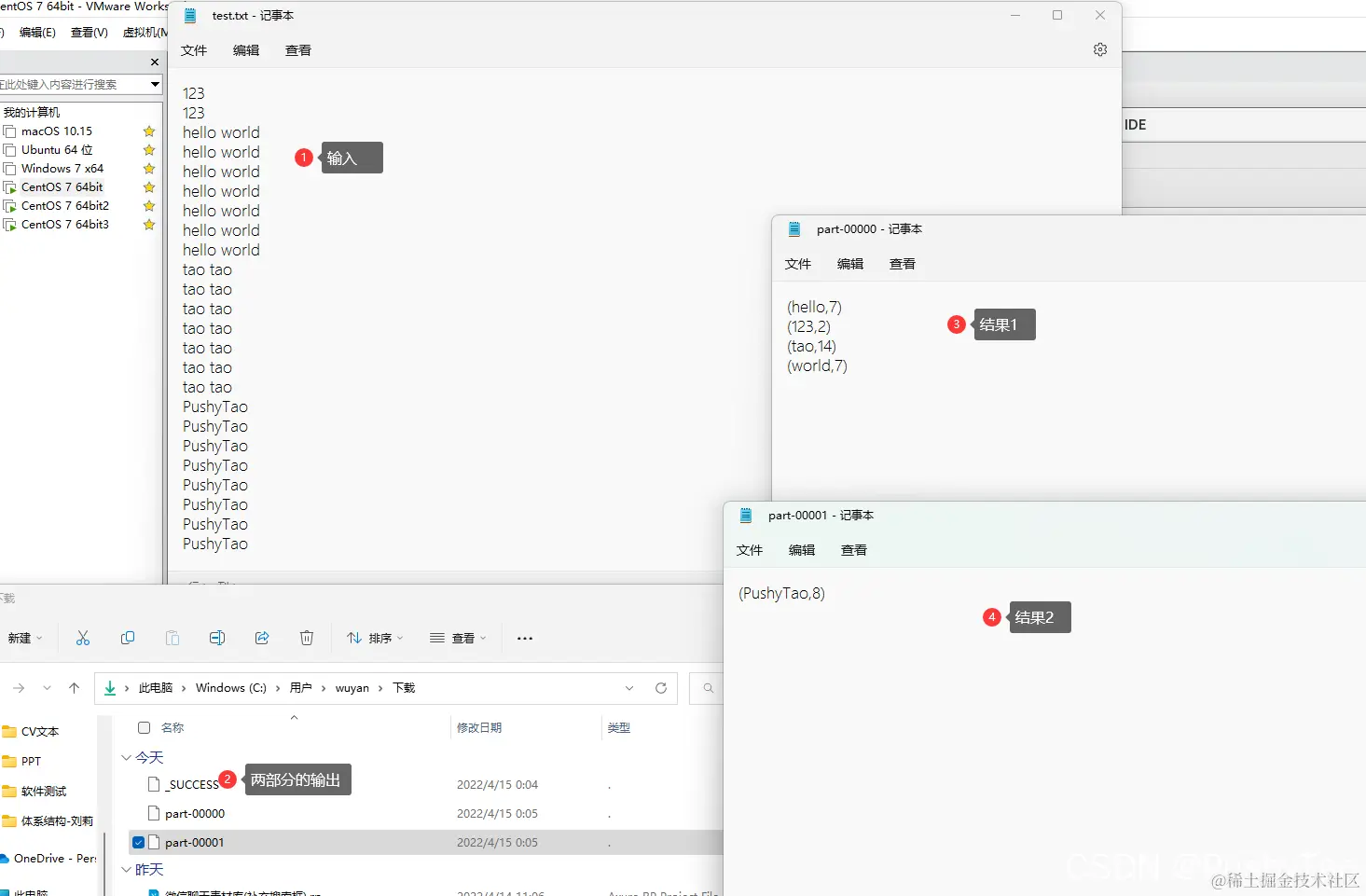
Task: Click the Cut scissors icon in Explorer toolbar
Action: pyautogui.click(x=83, y=638)
